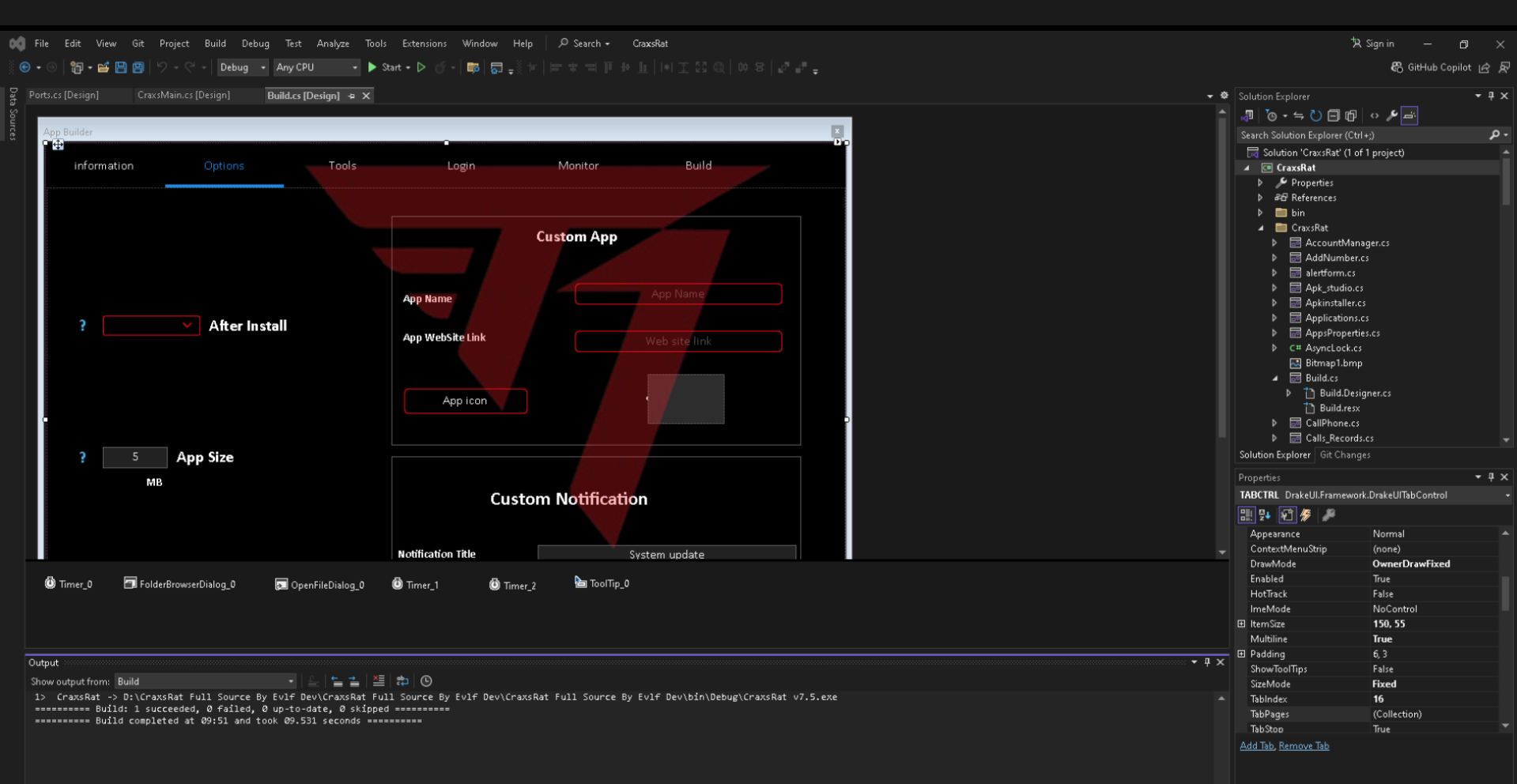Click the Git Changes tab label
This screenshot has height=784, width=1517.
1345,455
